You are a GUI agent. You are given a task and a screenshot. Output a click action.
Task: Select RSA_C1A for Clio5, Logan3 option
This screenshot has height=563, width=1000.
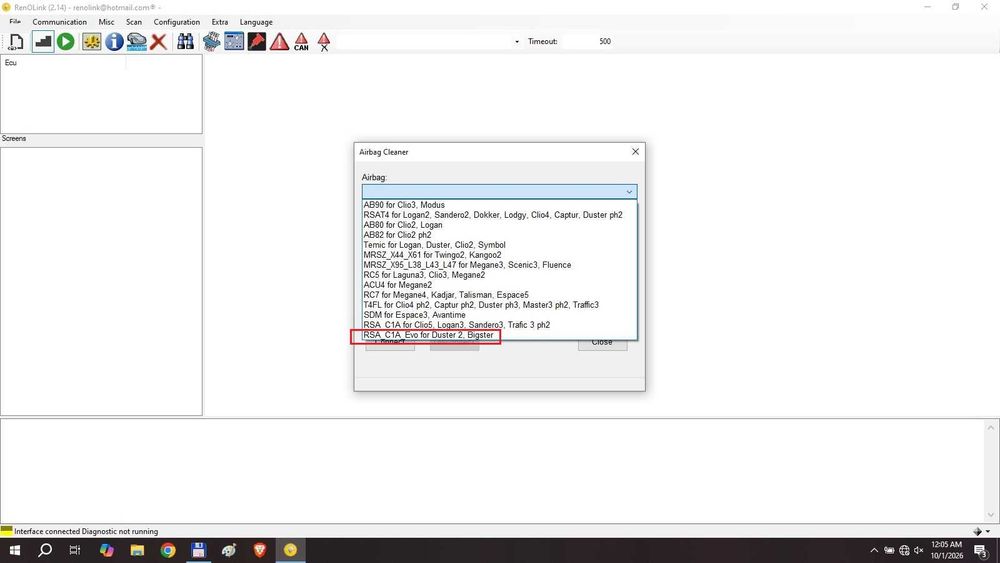[x=499, y=325]
